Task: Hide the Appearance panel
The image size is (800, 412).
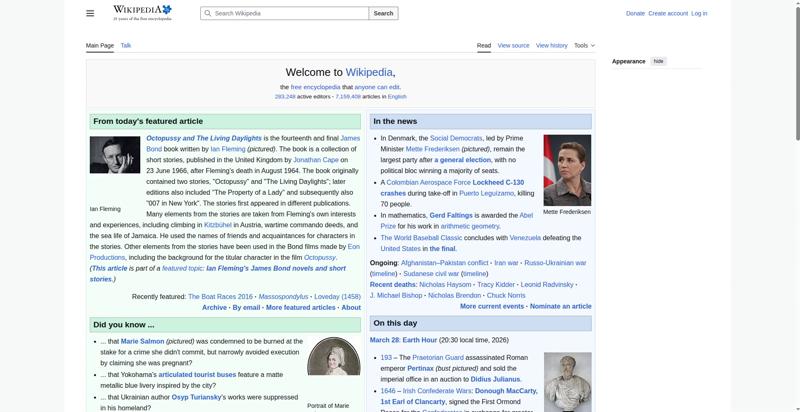Action: (x=658, y=61)
